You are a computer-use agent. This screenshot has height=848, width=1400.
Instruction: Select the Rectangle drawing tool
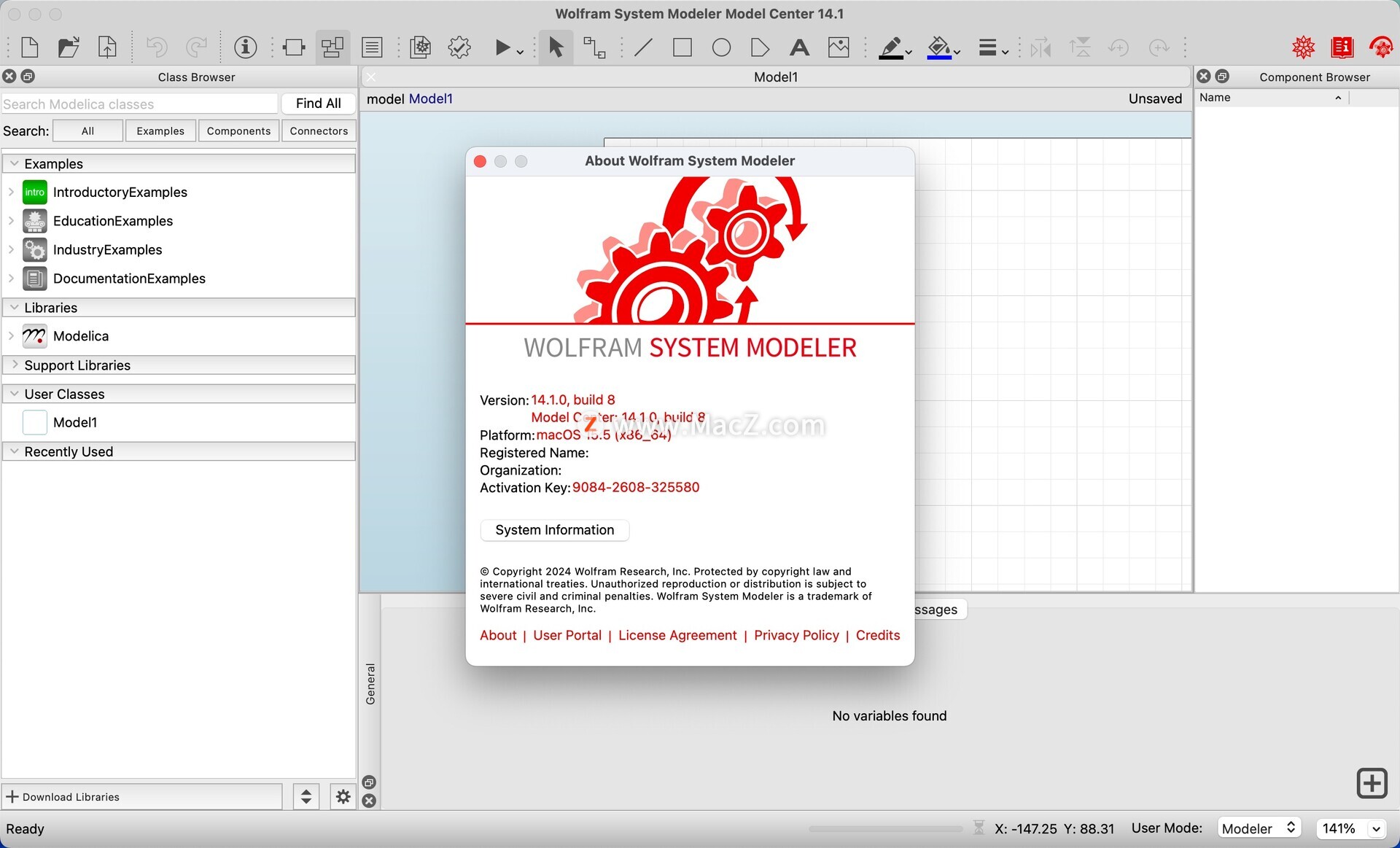coord(682,47)
